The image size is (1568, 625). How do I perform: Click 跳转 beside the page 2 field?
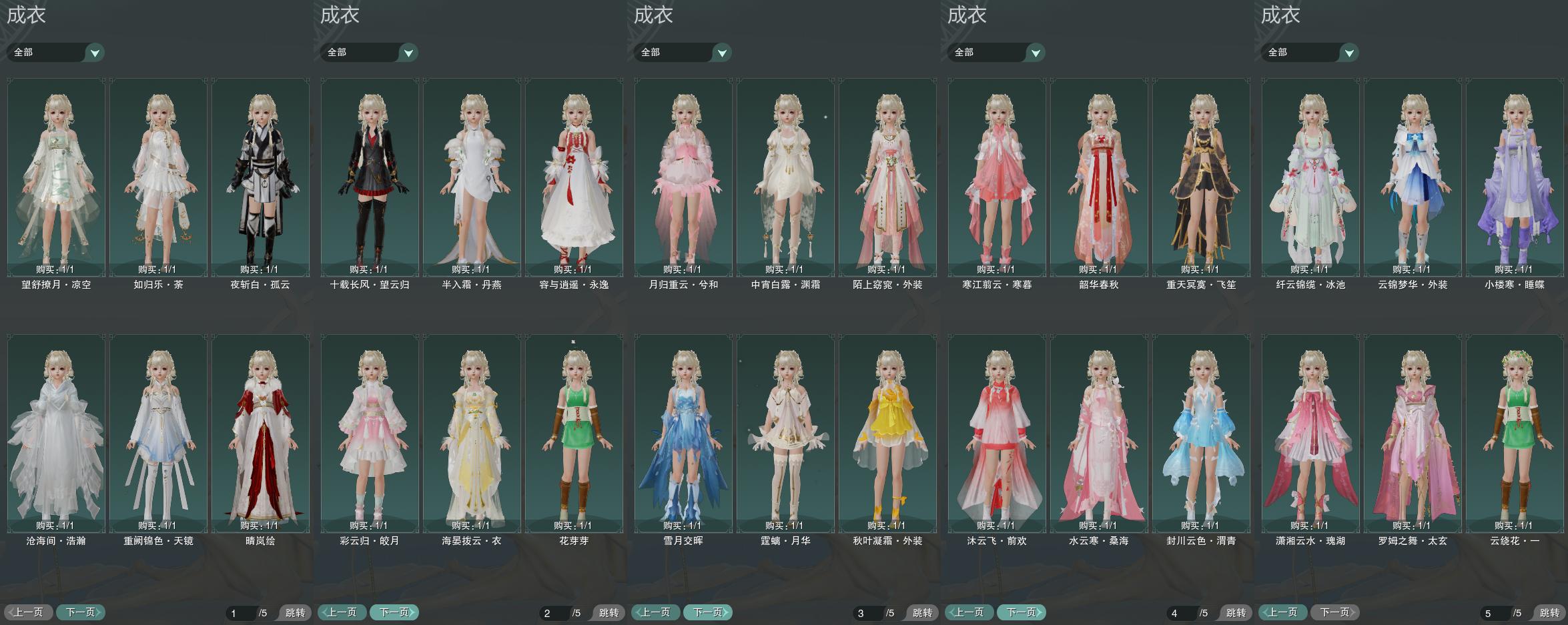609,613
